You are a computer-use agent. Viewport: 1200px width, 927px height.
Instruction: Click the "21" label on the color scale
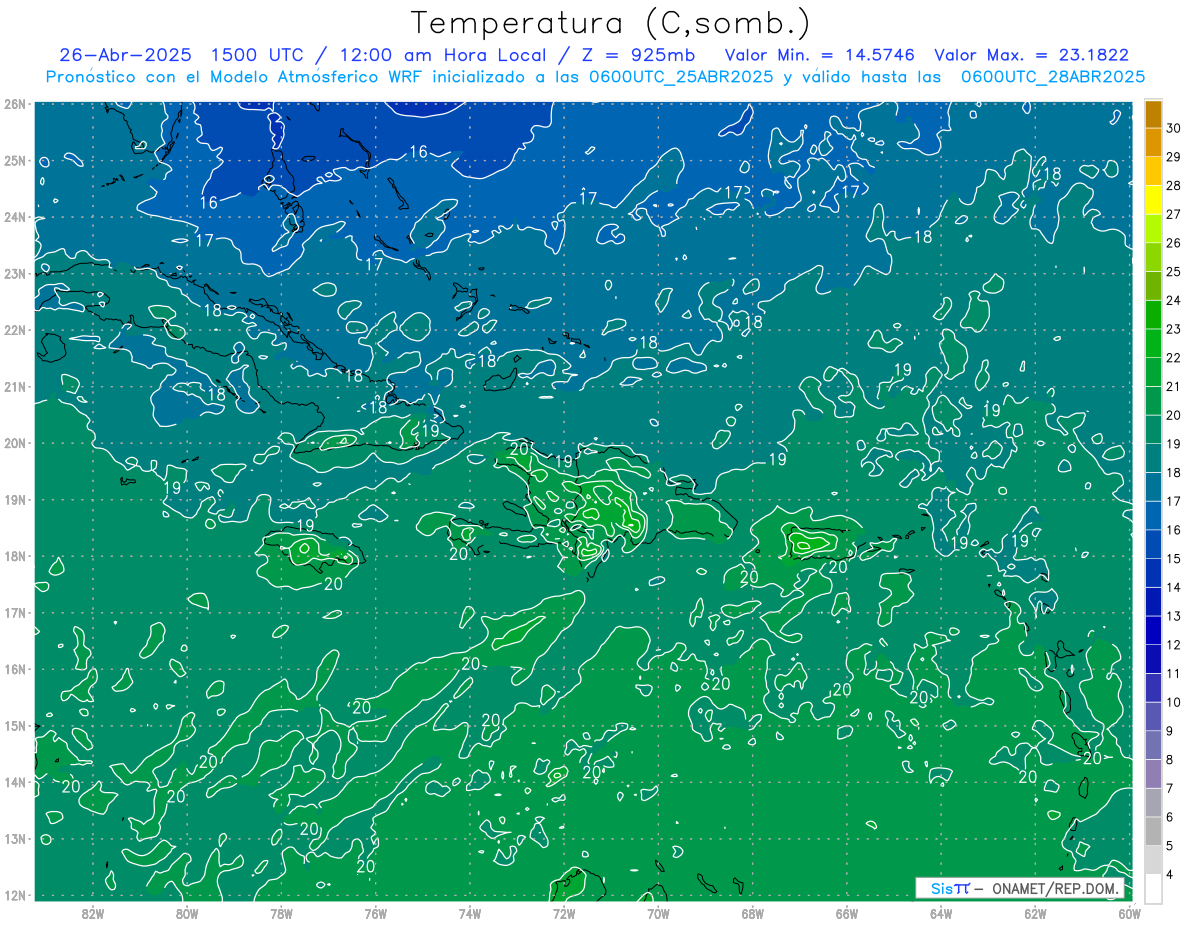[x=1173, y=386]
